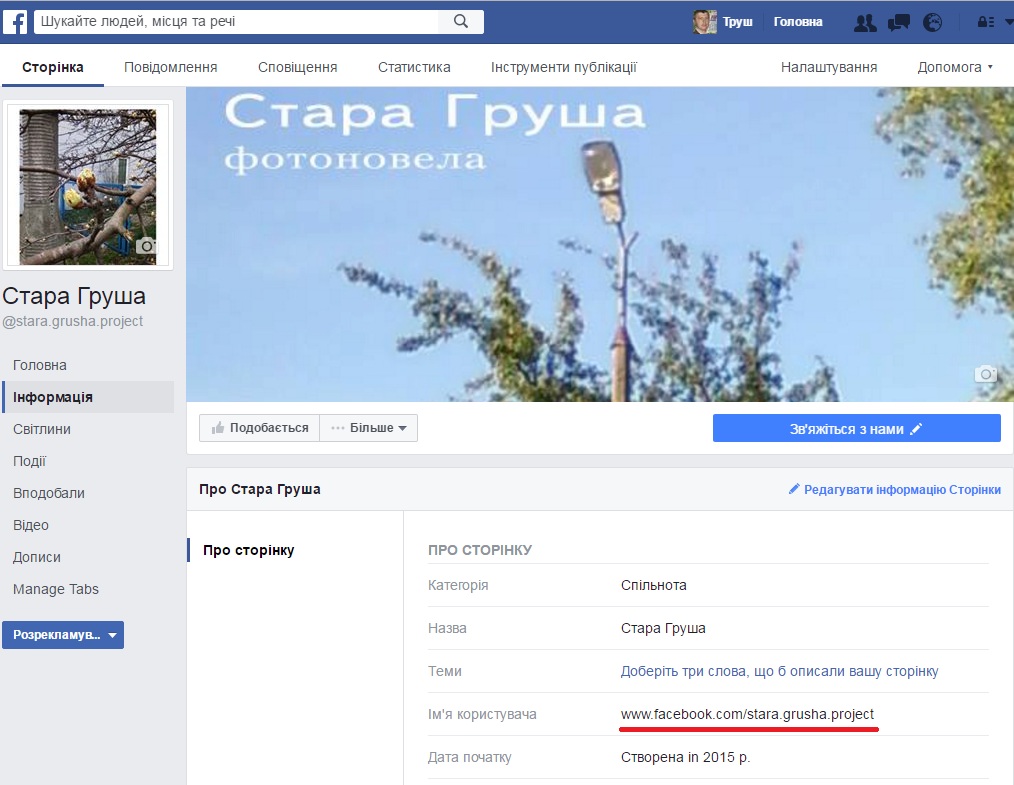Image resolution: width=1014 pixels, height=785 pixels.
Task: Open the Розрекламувати dropdown button
Action: click(63, 635)
